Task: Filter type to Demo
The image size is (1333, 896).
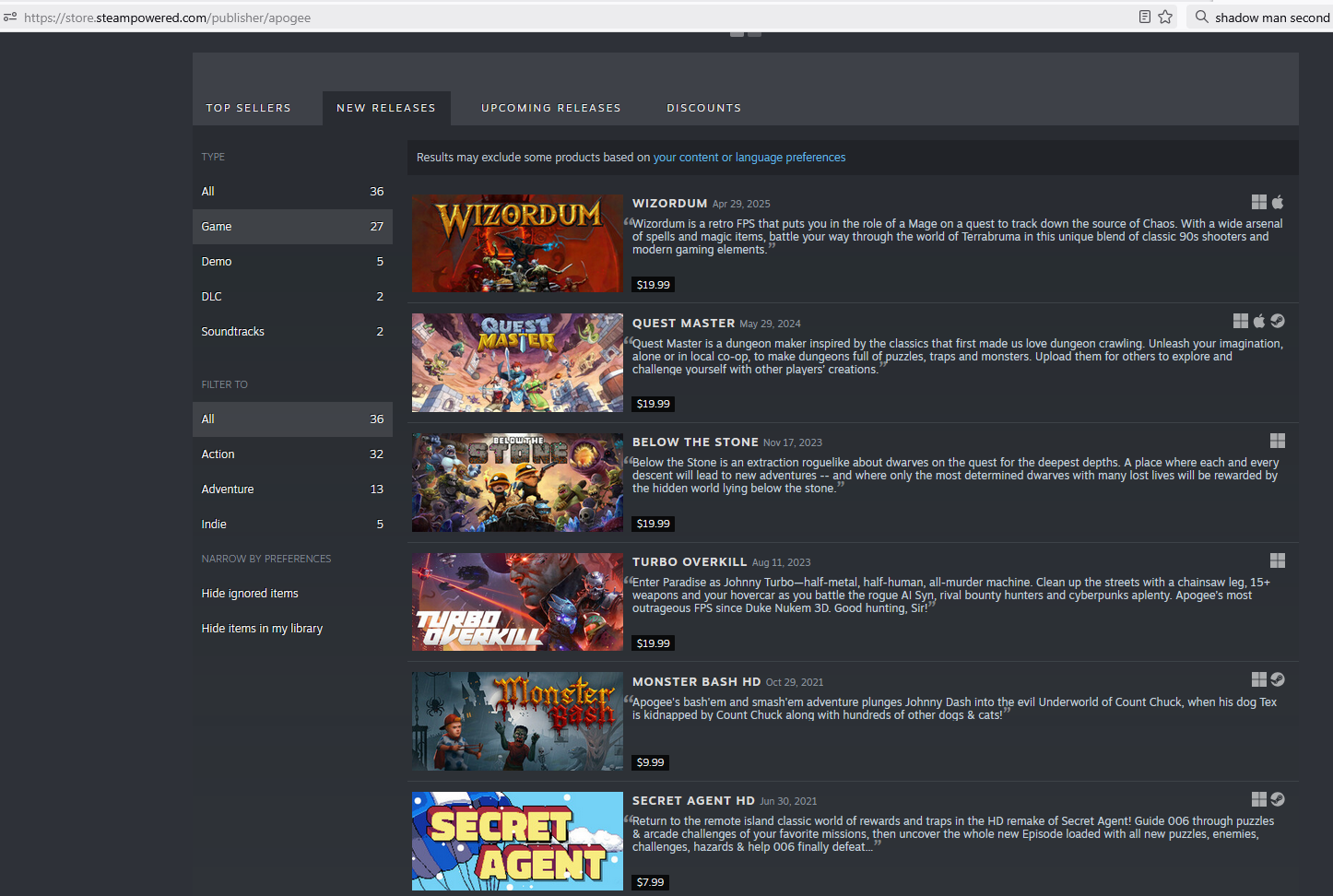Action: pos(292,262)
